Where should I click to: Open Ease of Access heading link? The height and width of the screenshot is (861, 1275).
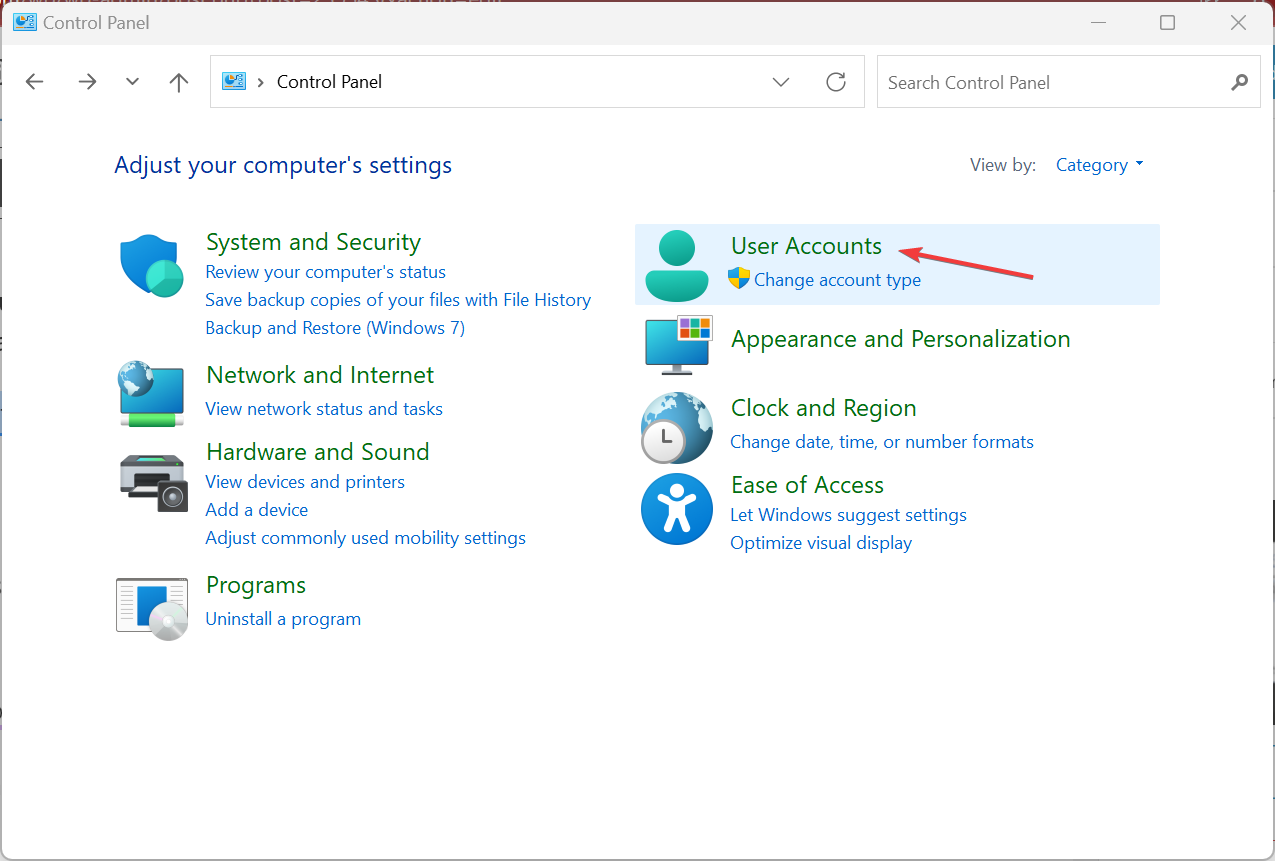coord(808,485)
